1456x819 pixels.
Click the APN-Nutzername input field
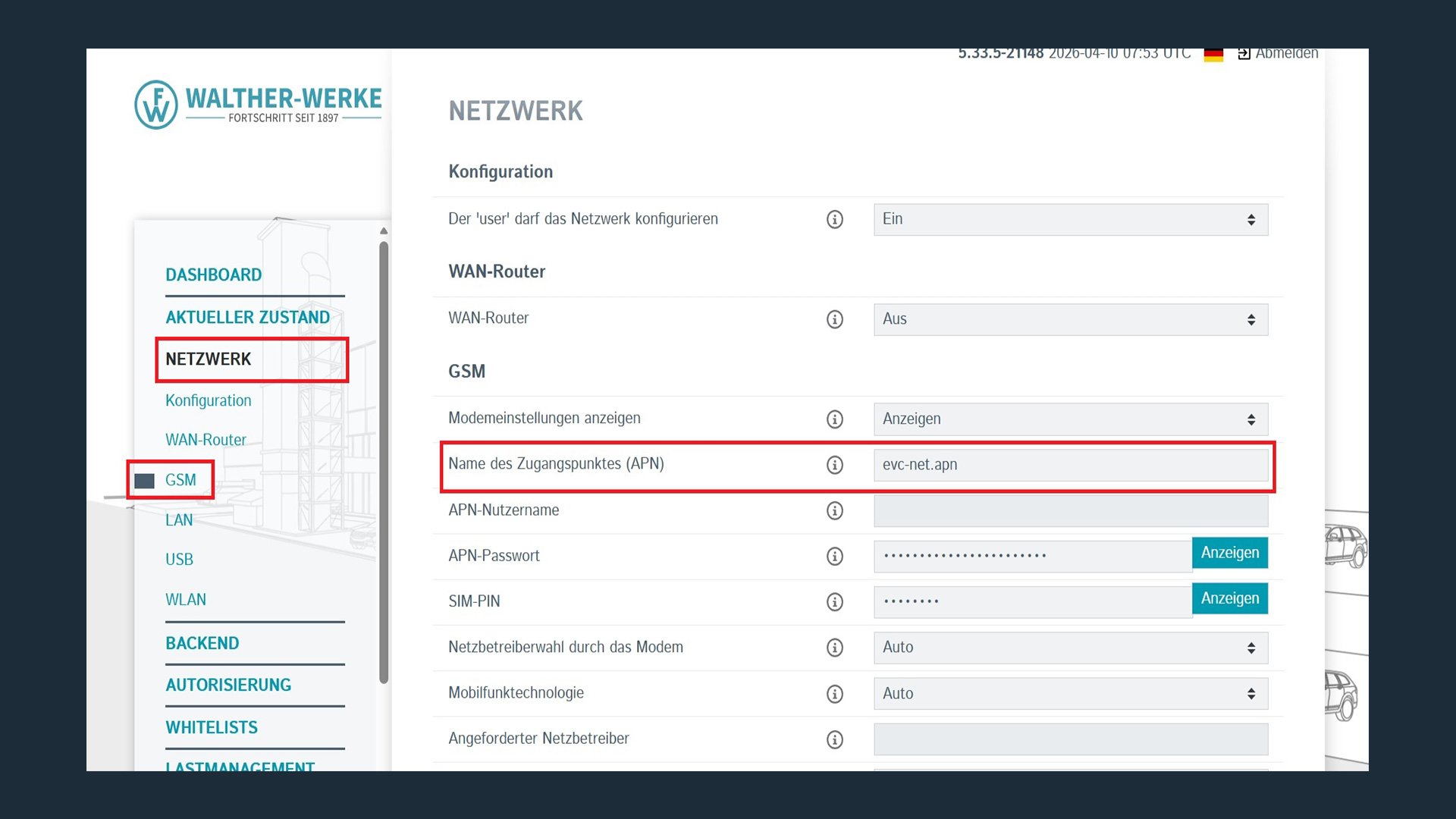[x=1071, y=510]
